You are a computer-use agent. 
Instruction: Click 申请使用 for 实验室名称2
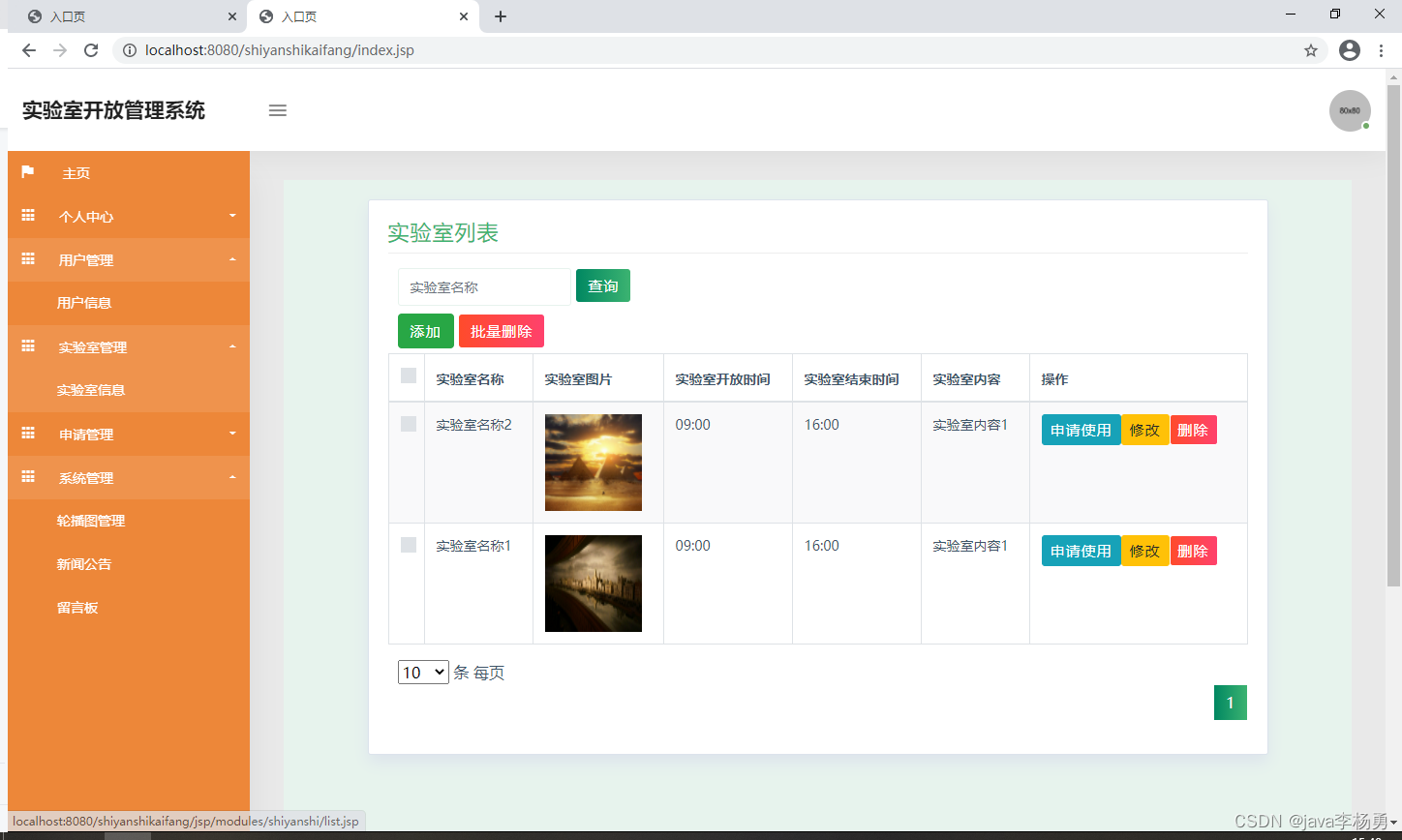1081,430
